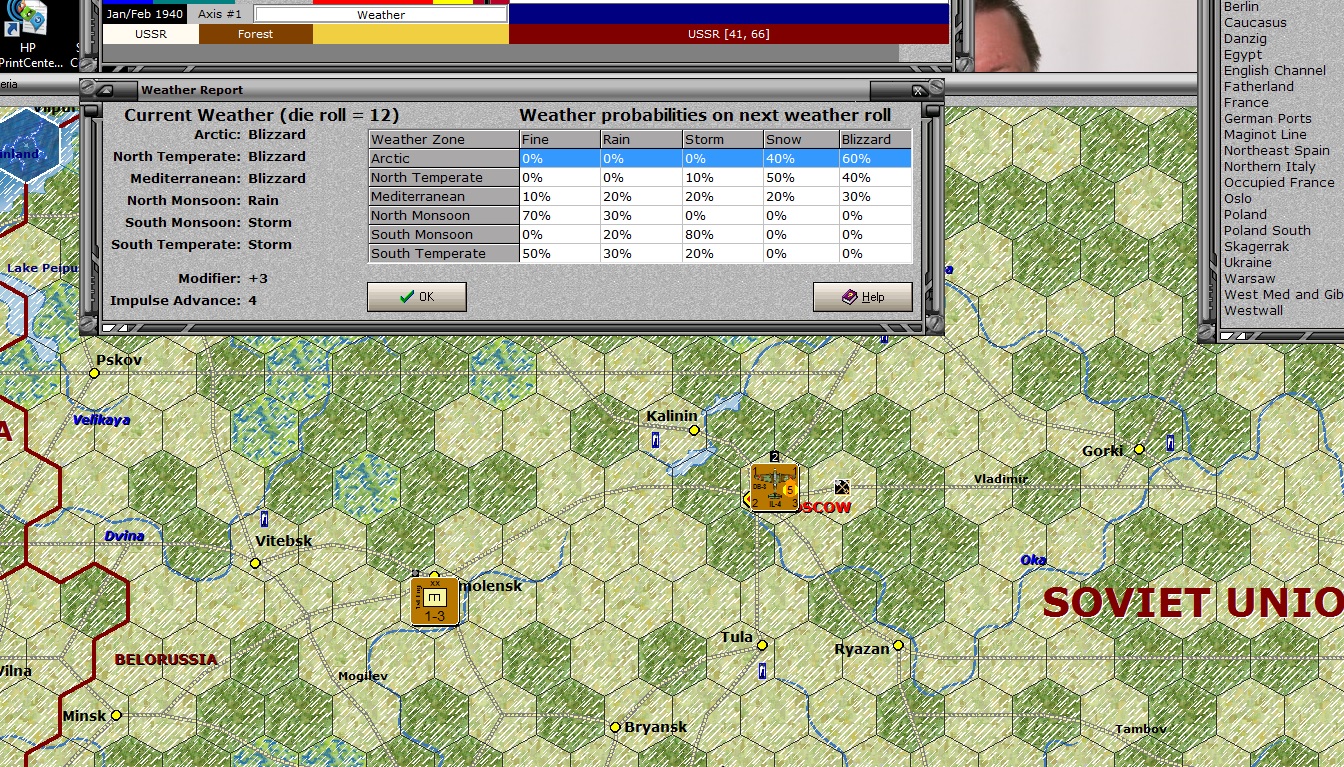Select Oslo in the map list
Image resolution: width=1344 pixels, height=767 pixels.
click(x=1238, y=198)
